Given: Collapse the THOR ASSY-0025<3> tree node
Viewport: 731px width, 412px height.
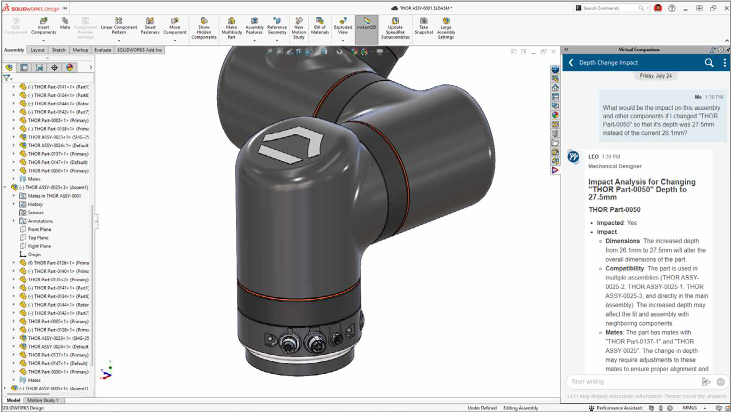Looking at the screenshot, I should (6, 187).
